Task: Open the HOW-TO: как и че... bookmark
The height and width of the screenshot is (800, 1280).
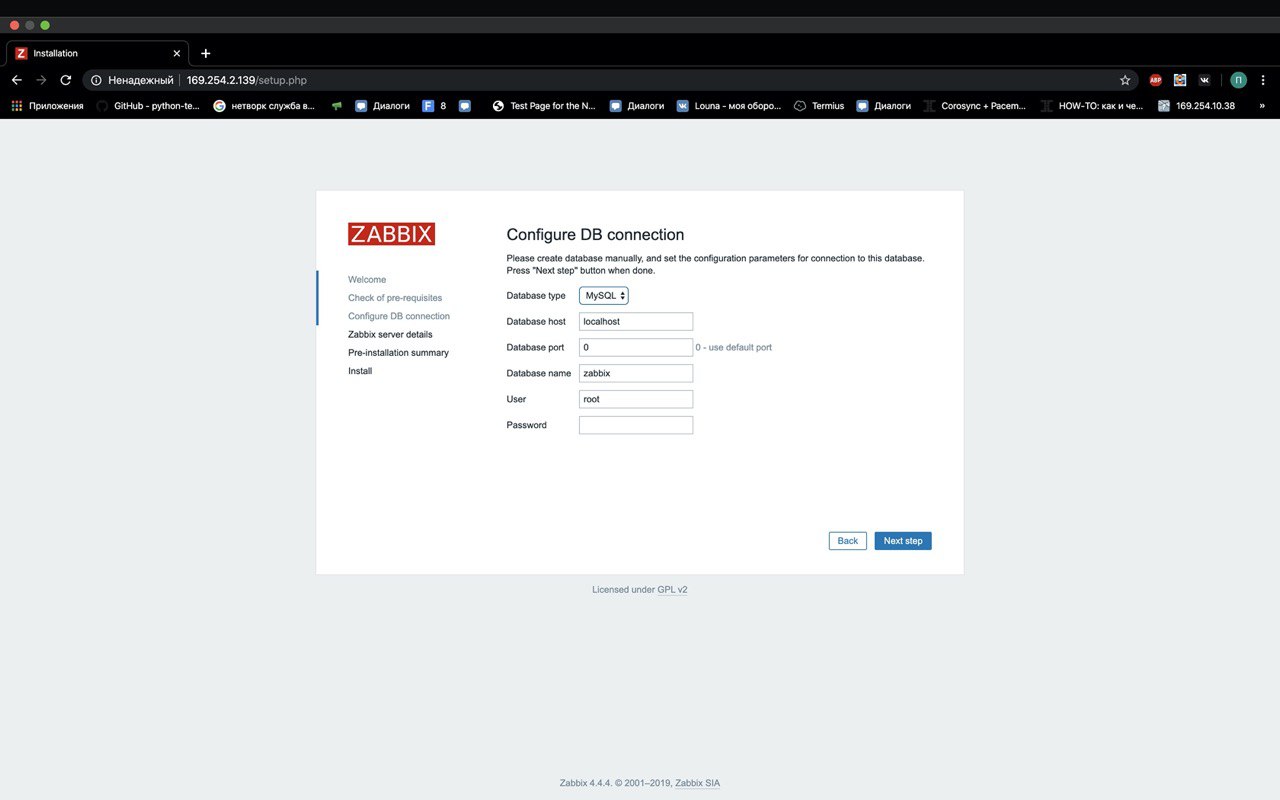Action: click(x=1092, y=105)
